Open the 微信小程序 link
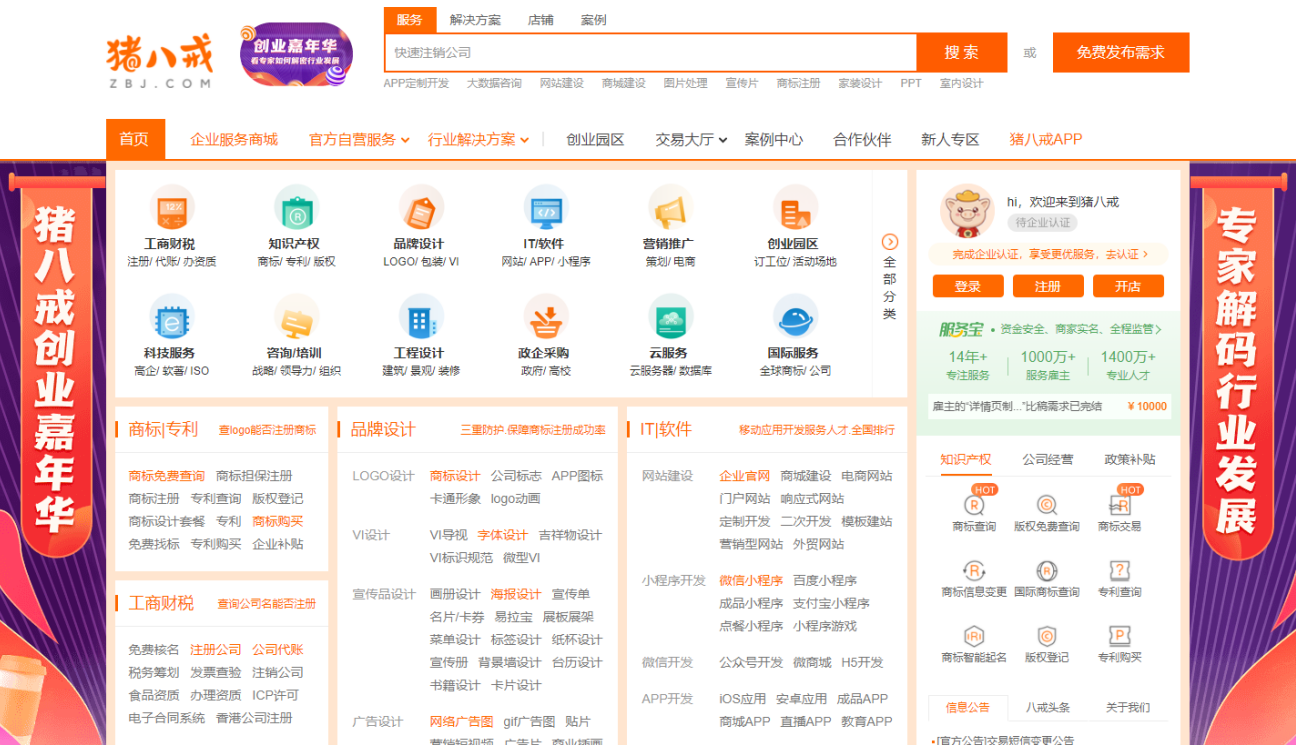 coord(751,580)
